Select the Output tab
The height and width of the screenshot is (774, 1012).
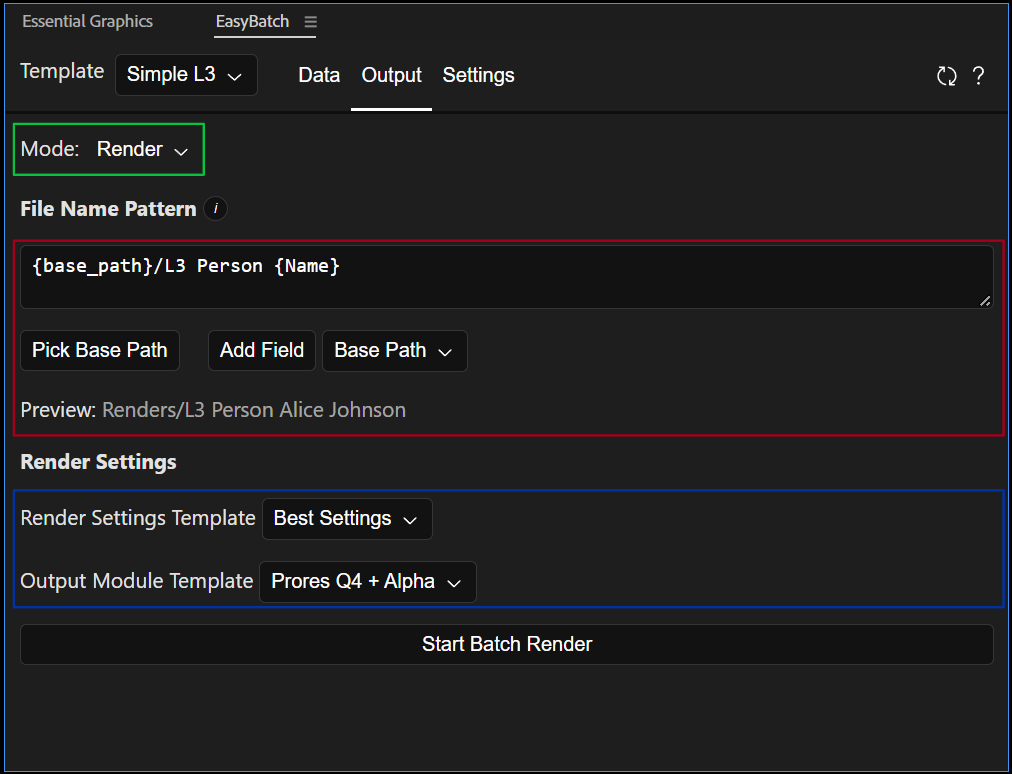[x=391, y=75]
